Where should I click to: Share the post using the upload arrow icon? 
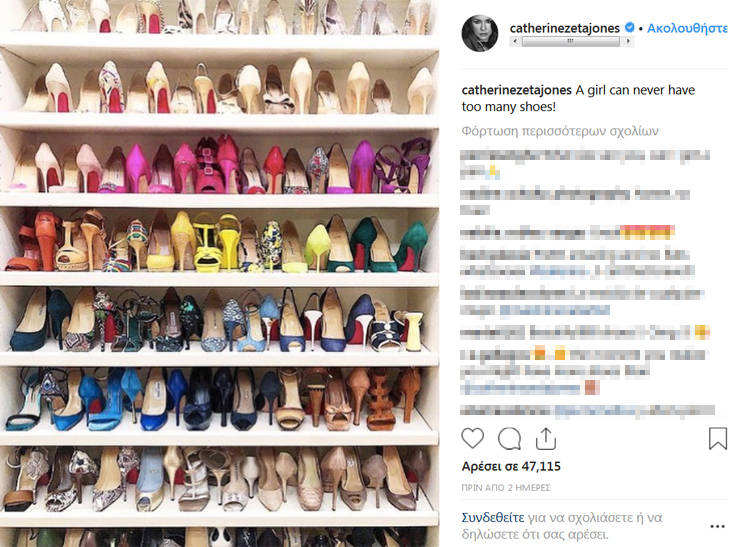click(546, 439)
